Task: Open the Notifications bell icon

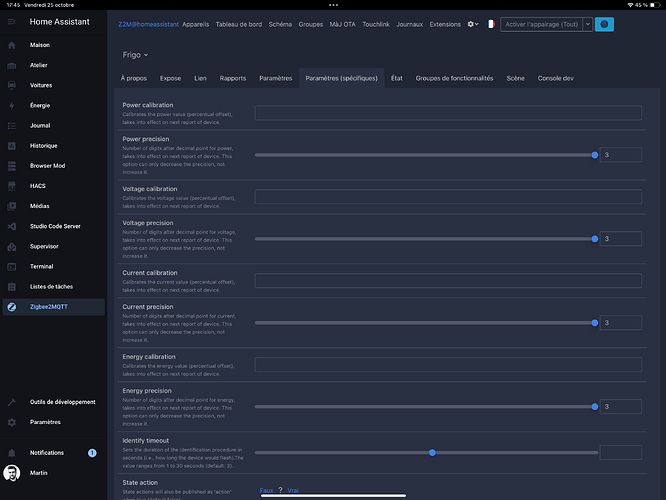Action: [11, 453]
